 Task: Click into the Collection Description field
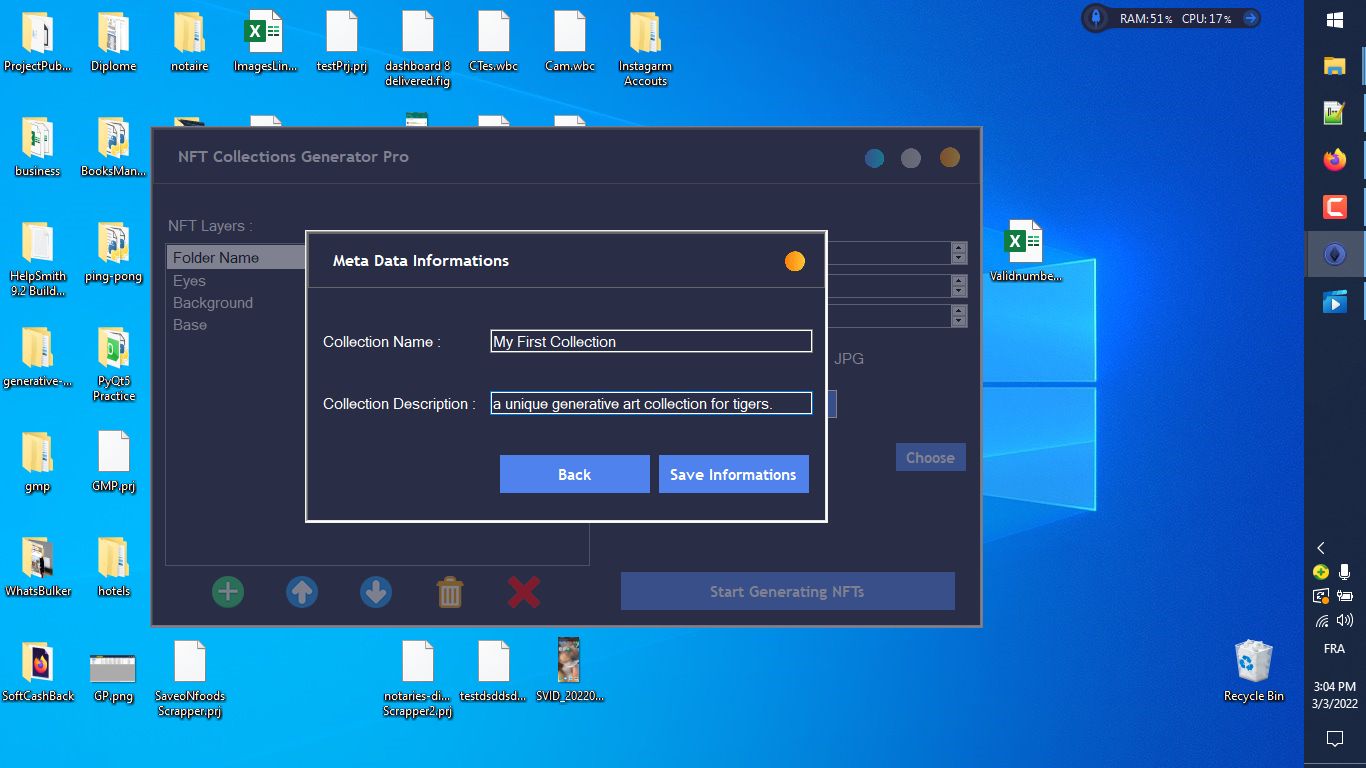pos(651,404)
